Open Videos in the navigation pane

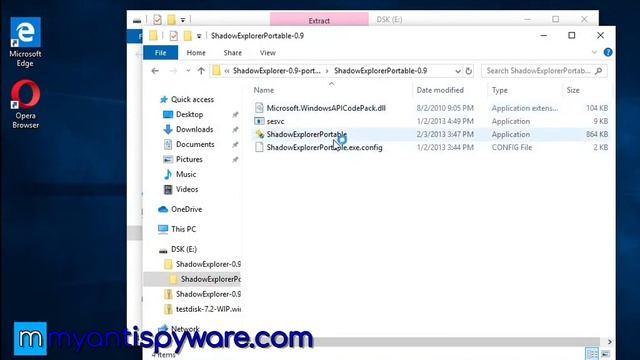click(187, 189)
